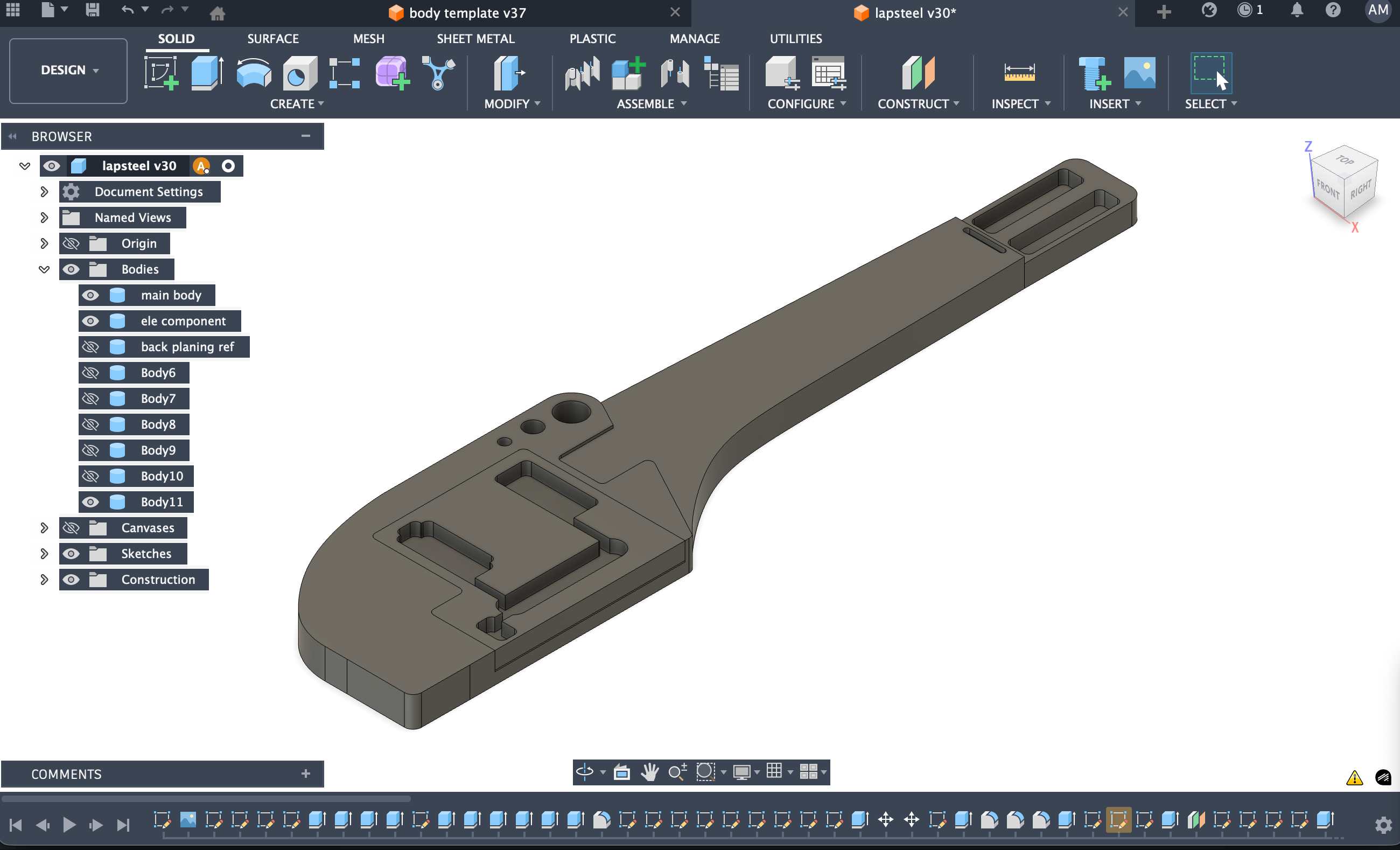Open the SHEET METAL tab
This screenshot has height=850, width=1400.
[475, 39]
